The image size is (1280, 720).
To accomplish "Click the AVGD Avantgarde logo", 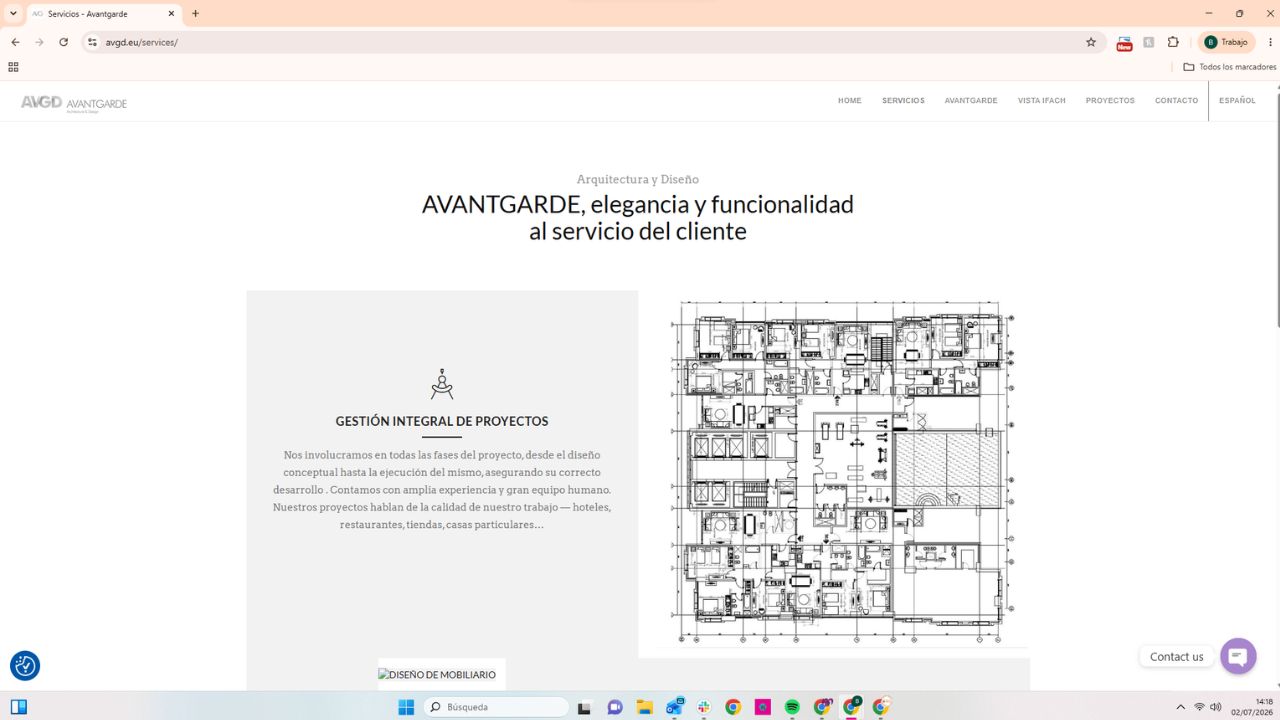I will (x=74, y=103).
